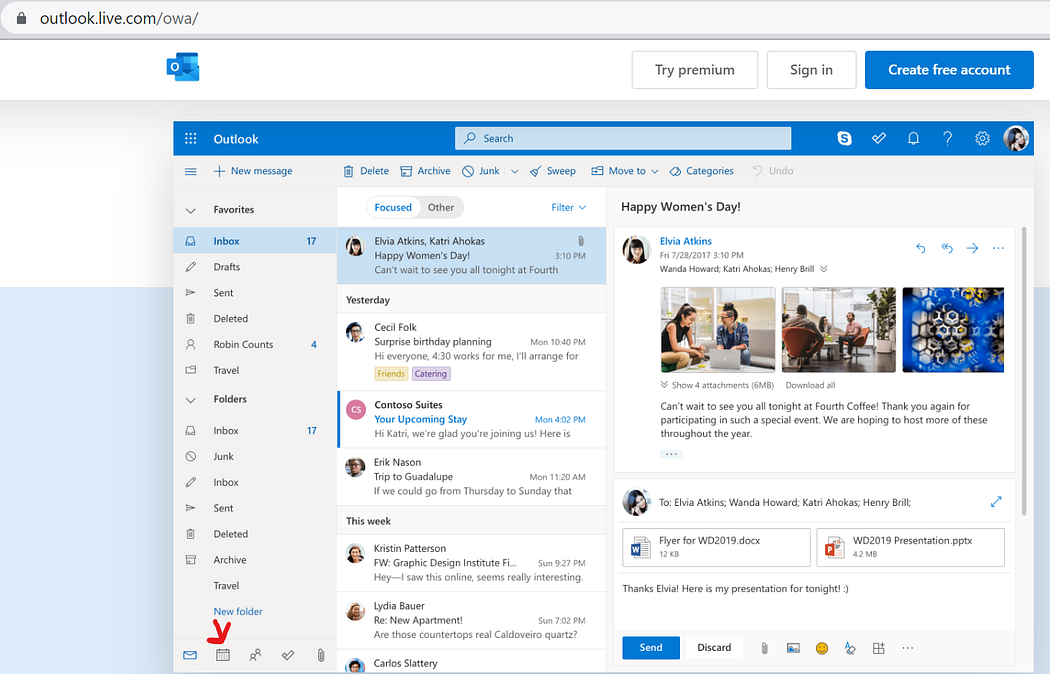
Task: Open the Contoso Suites Your Upcoming Stay email
Action: pyautogui.click(x=471, y=419)
